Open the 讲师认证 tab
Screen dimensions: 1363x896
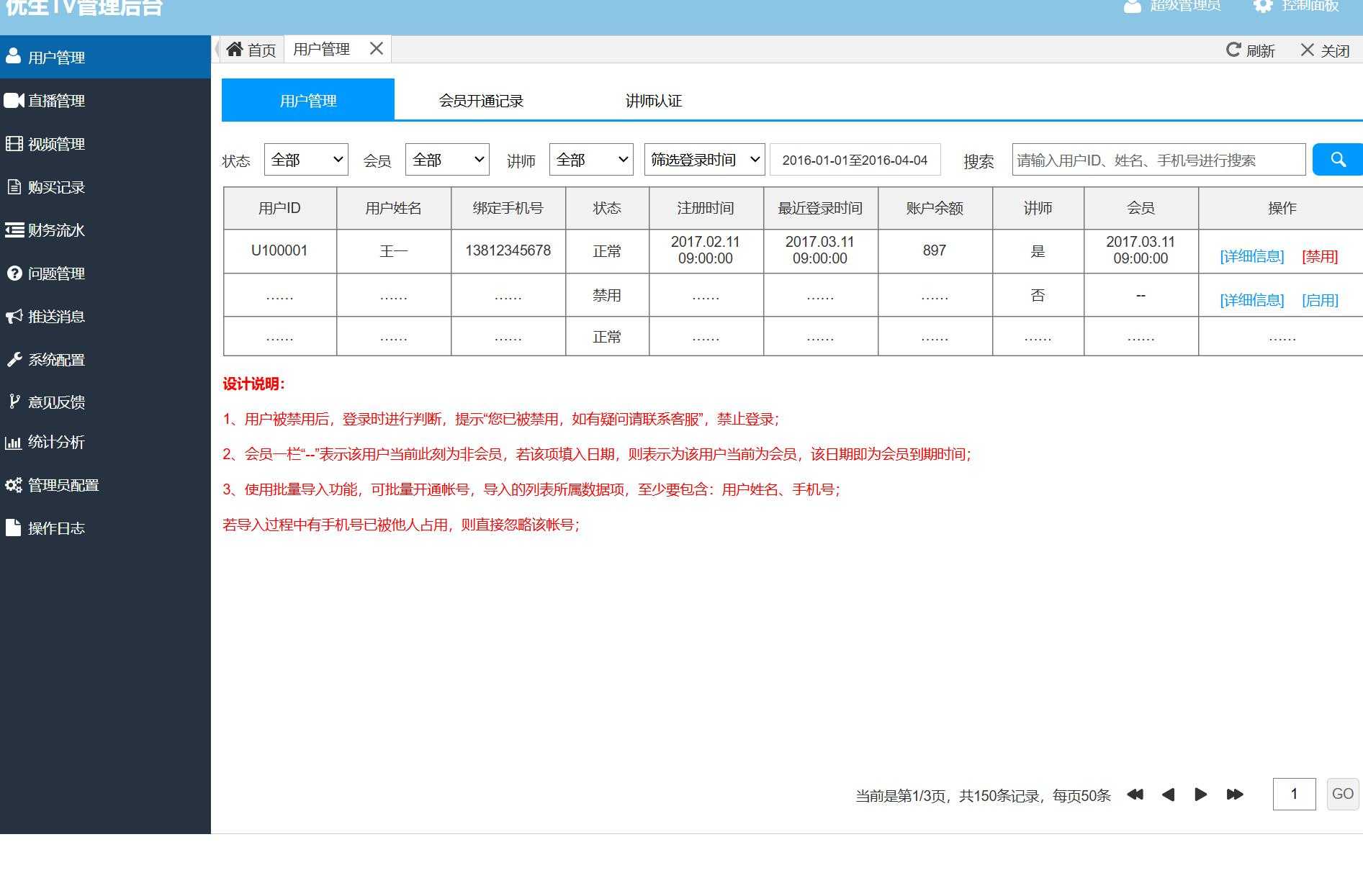654,100
